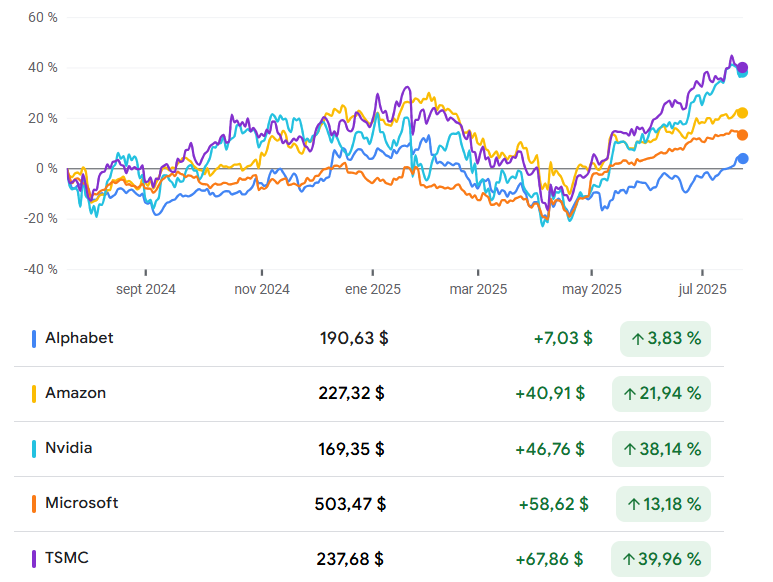773x582 pixels.
Task: Click the up arrow in TSMC's 39,96 % badge
Action: [629, 559]
